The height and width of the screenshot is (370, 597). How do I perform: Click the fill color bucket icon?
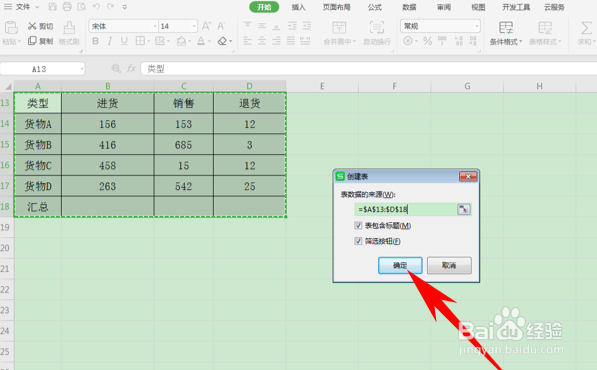point(181,41)
